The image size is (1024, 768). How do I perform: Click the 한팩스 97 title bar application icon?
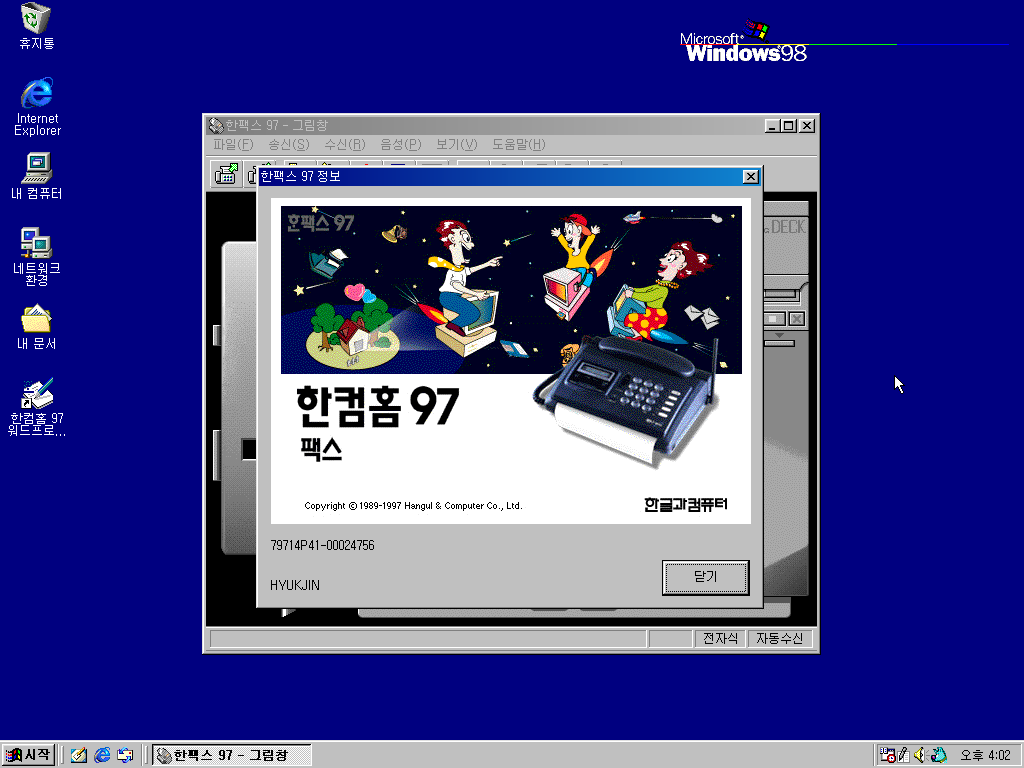pyautogui.click(x=216, y=125)
